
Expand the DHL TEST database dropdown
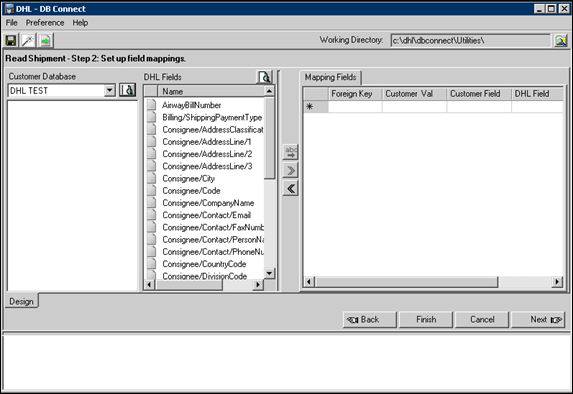point(109,90)
